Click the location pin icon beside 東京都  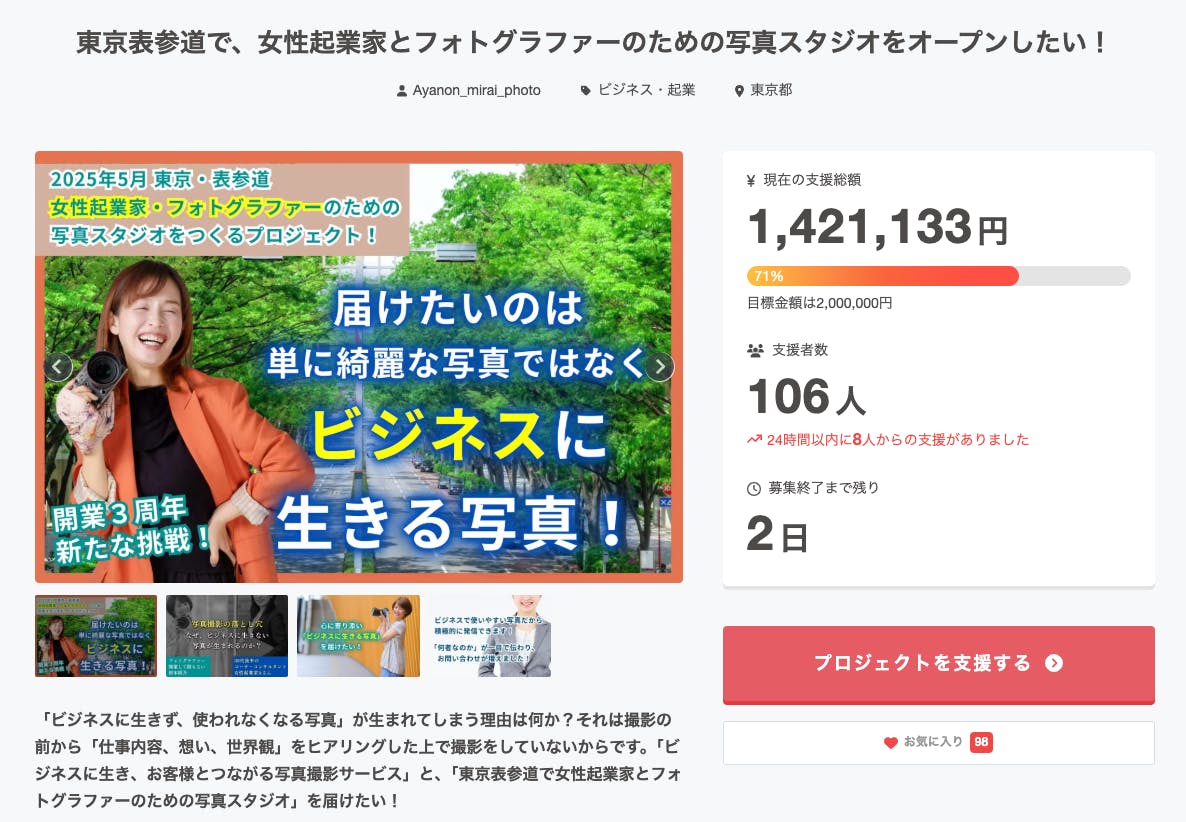739,91
